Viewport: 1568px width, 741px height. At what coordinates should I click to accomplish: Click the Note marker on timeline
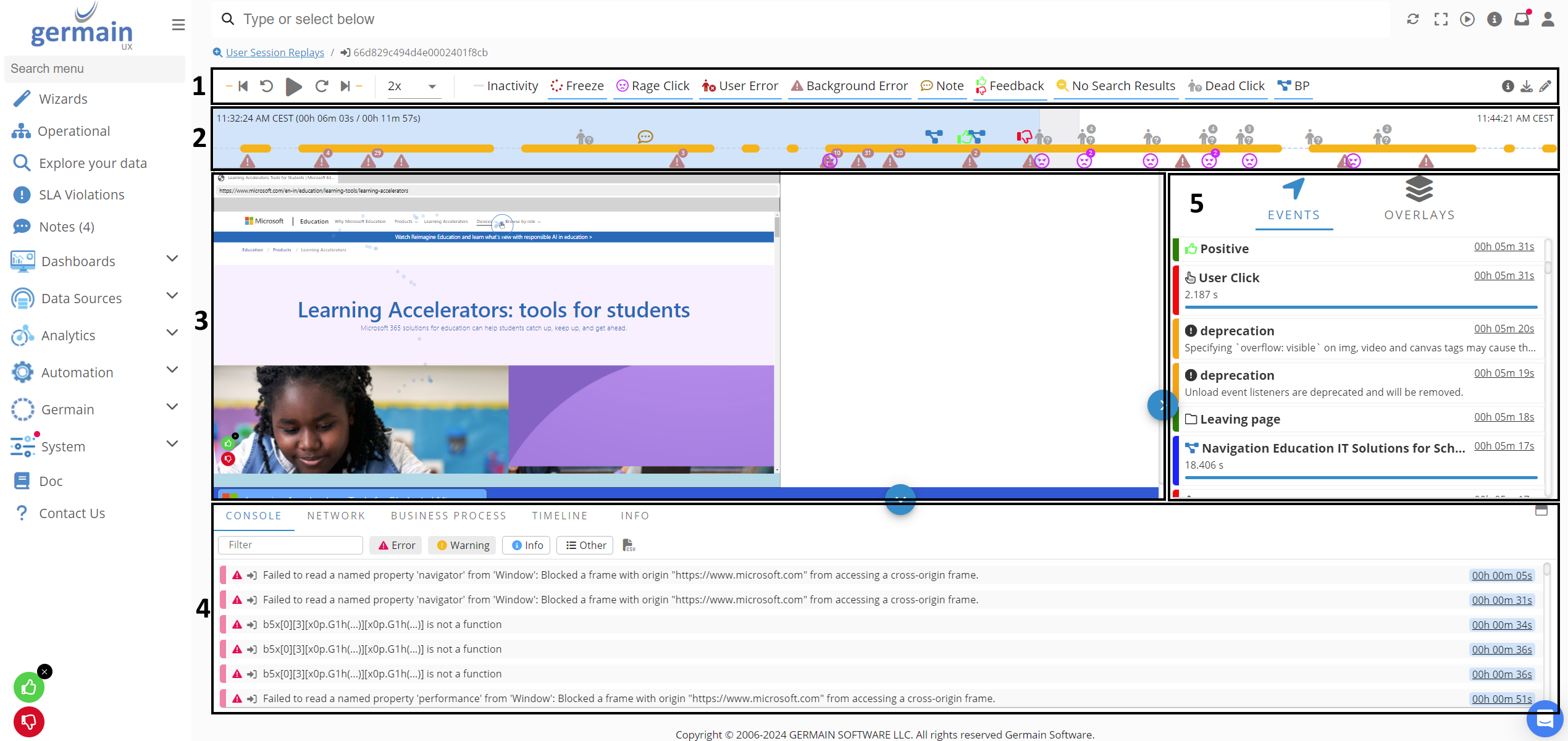tap(645, 136)
